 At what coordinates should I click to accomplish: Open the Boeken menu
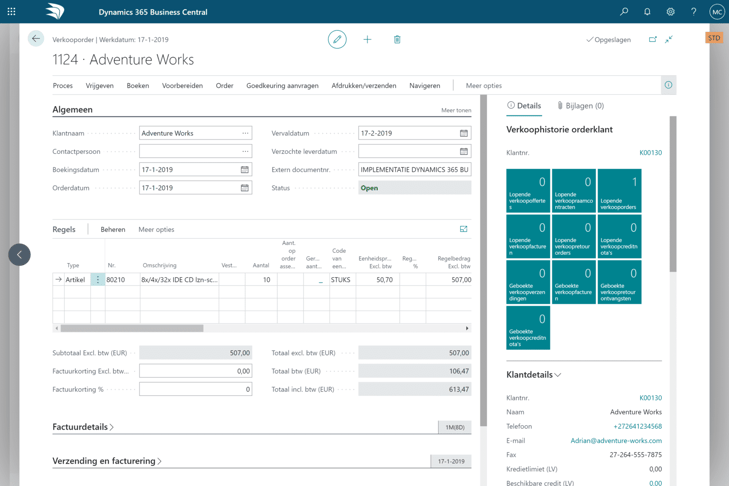click(138, 86)
